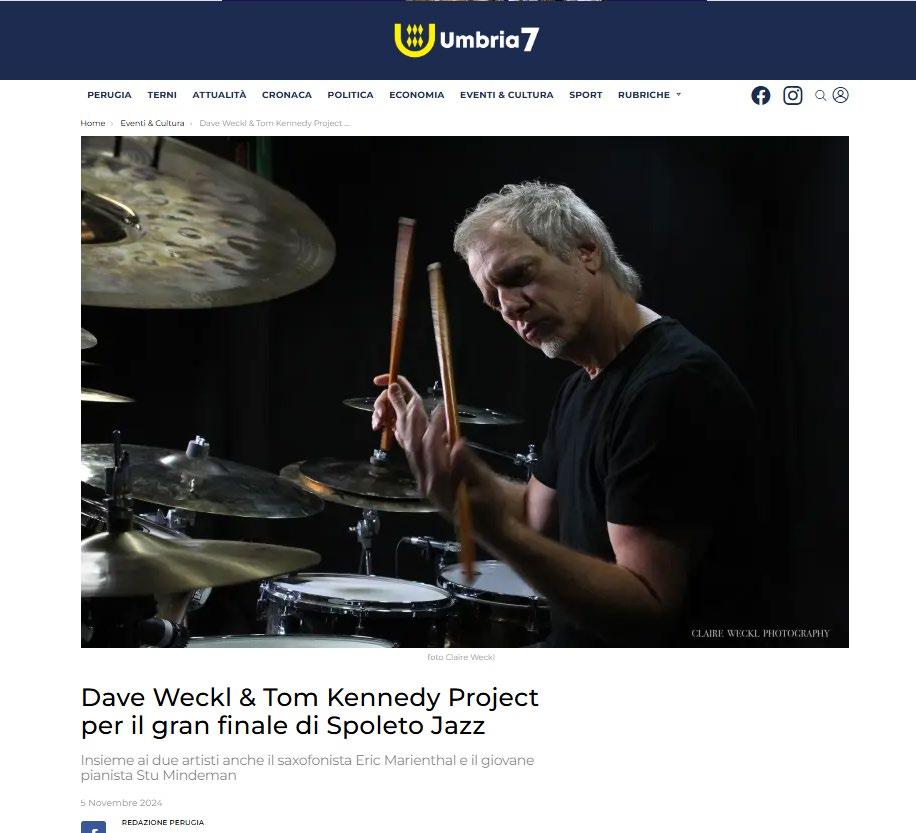Image resolution: width=916 pixels, height=833 pixels.
Task: Click the Home breadcrumb link
Action: (x=92, y=123)
